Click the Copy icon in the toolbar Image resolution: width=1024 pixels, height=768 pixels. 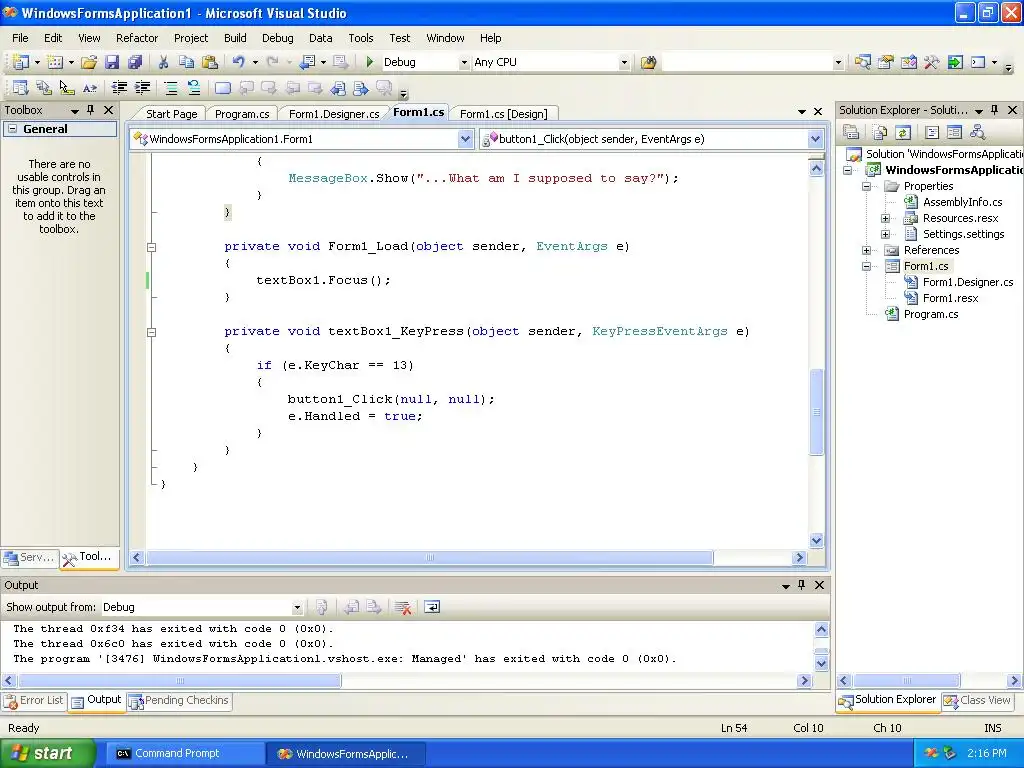point(186,62)
